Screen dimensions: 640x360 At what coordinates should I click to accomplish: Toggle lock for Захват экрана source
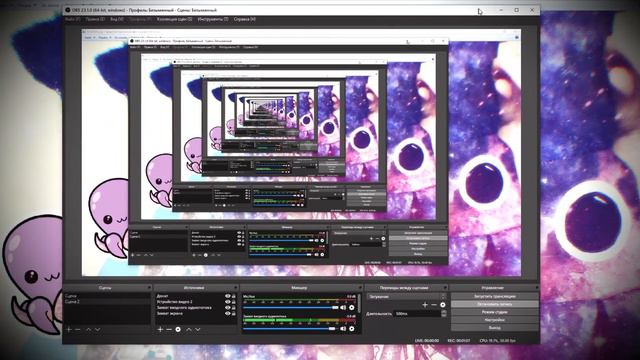(x=234, y=313)
